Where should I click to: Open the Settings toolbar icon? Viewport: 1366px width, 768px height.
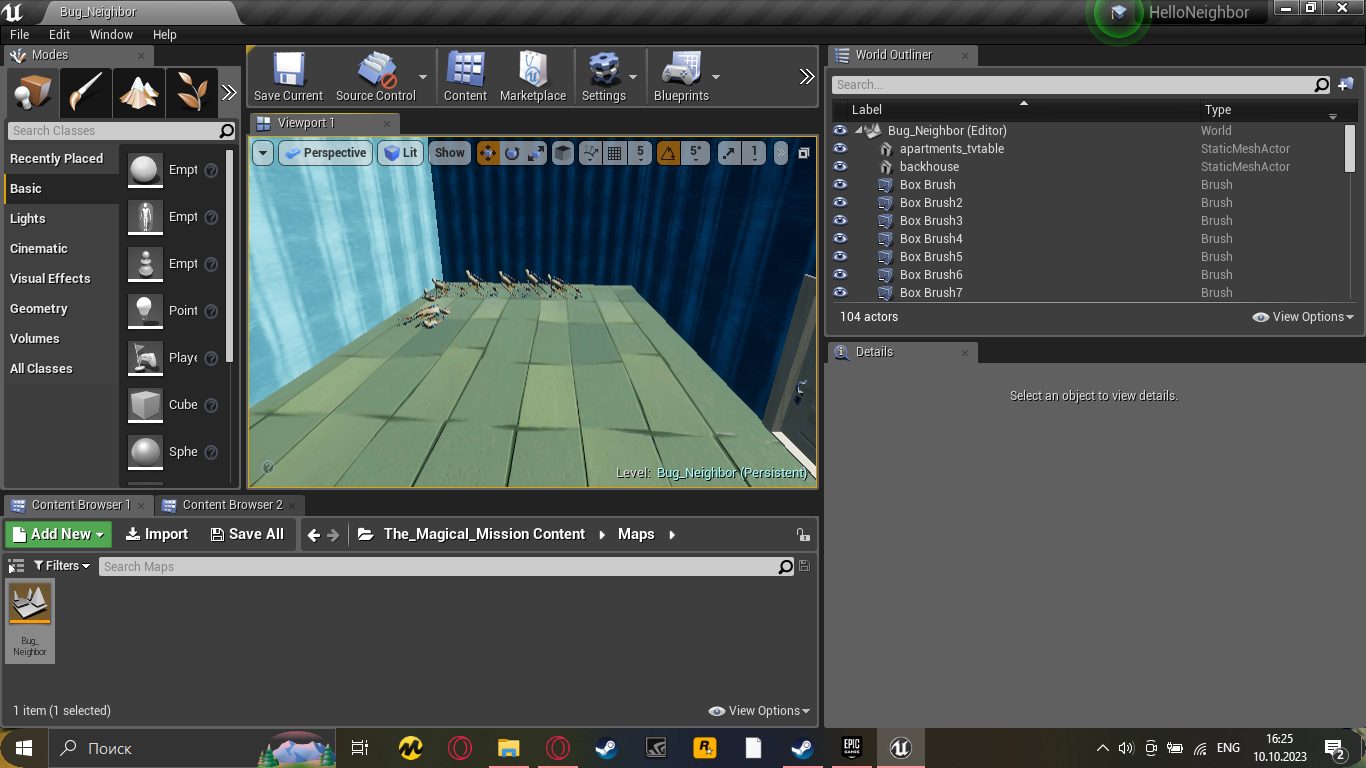click(x=603, y=76)
